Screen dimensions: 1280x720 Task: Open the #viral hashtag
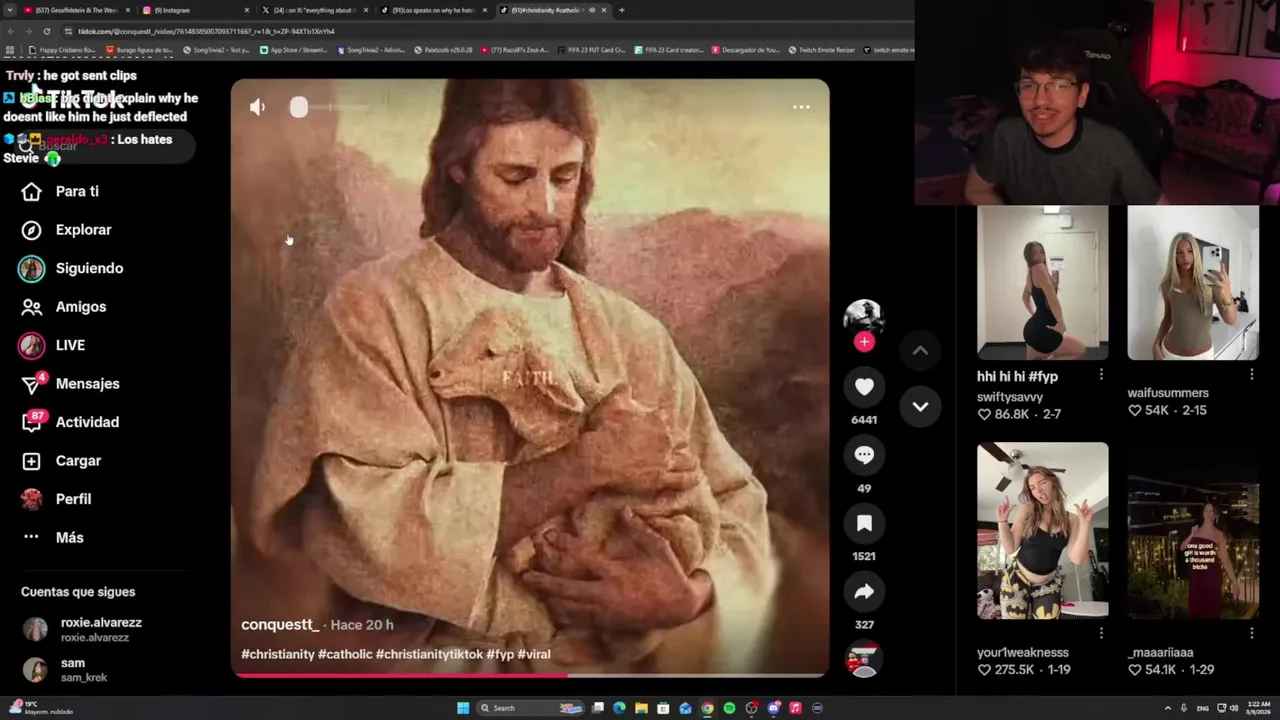534,654
